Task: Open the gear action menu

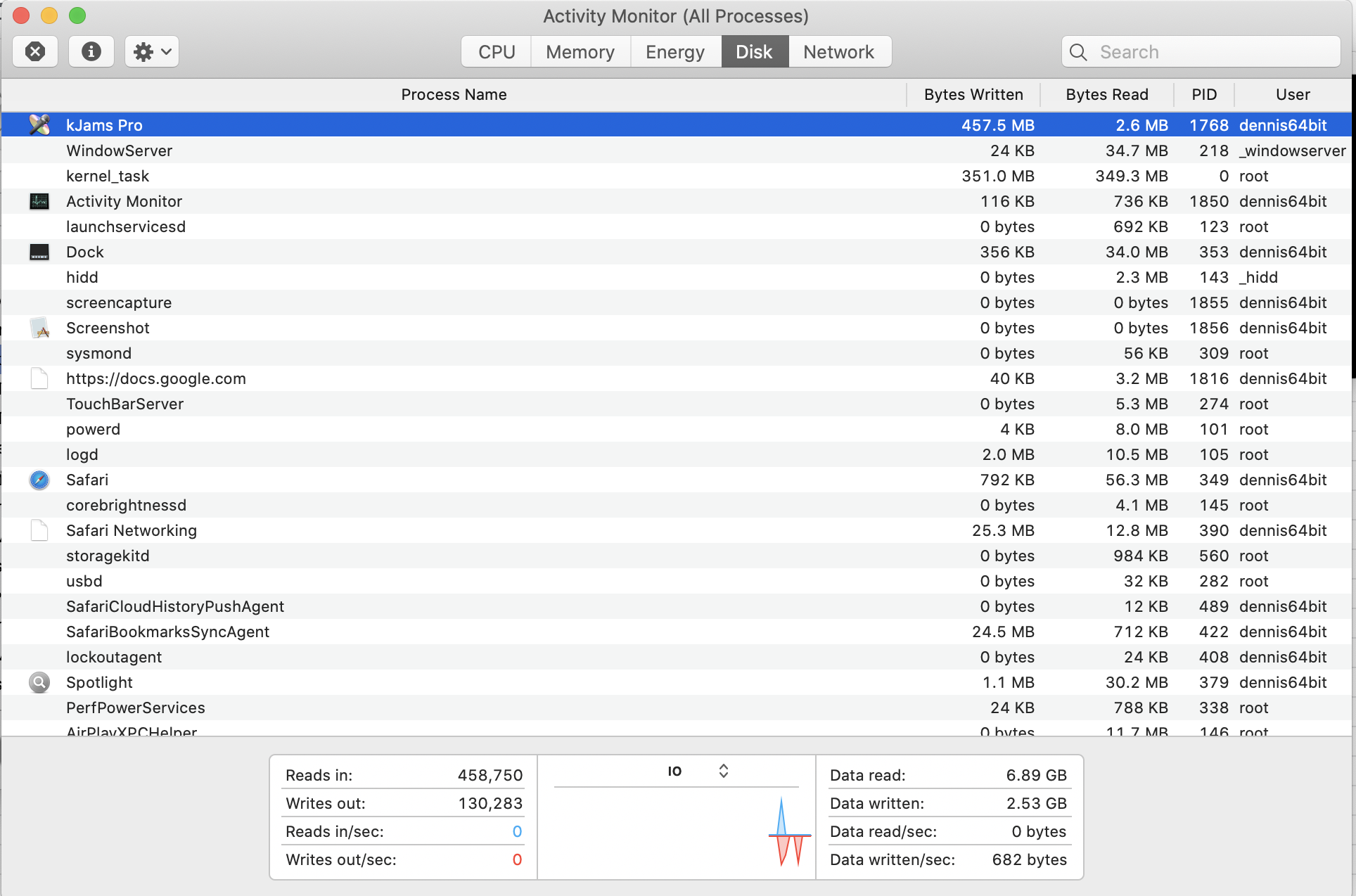Action: [x=152, y=51]
